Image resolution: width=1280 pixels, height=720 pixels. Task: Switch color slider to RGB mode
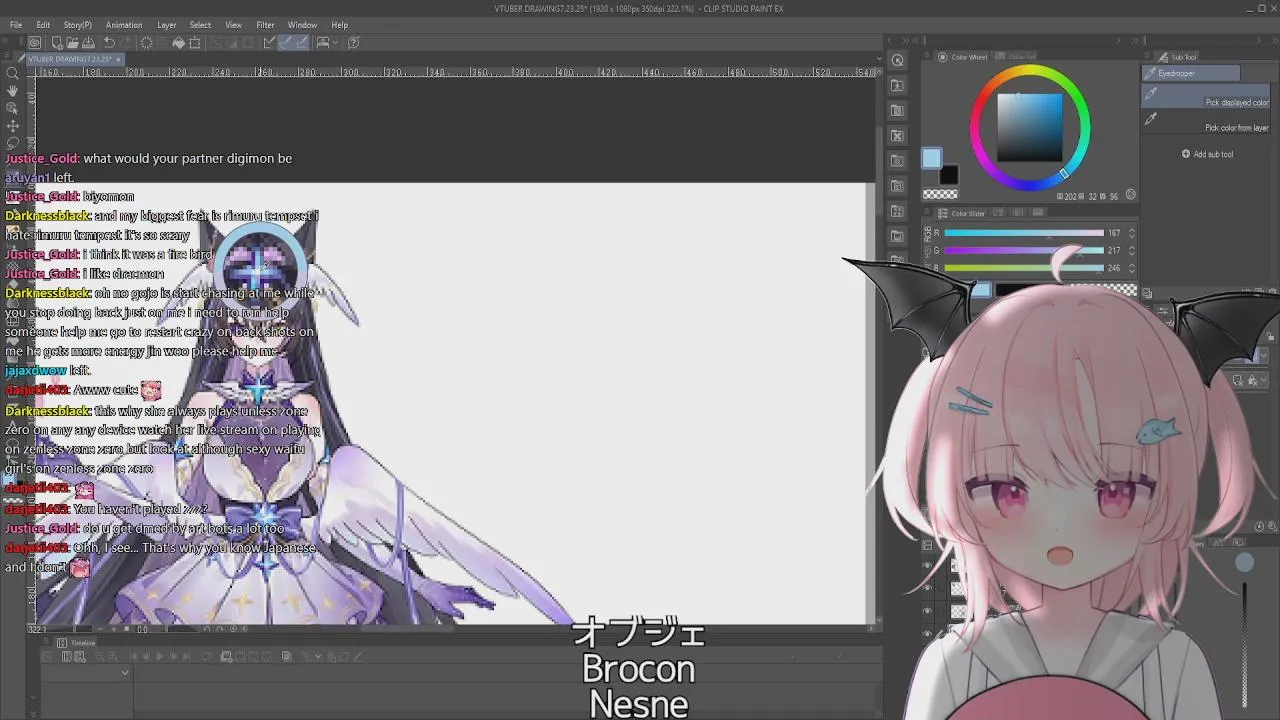(x=928, y=233)
